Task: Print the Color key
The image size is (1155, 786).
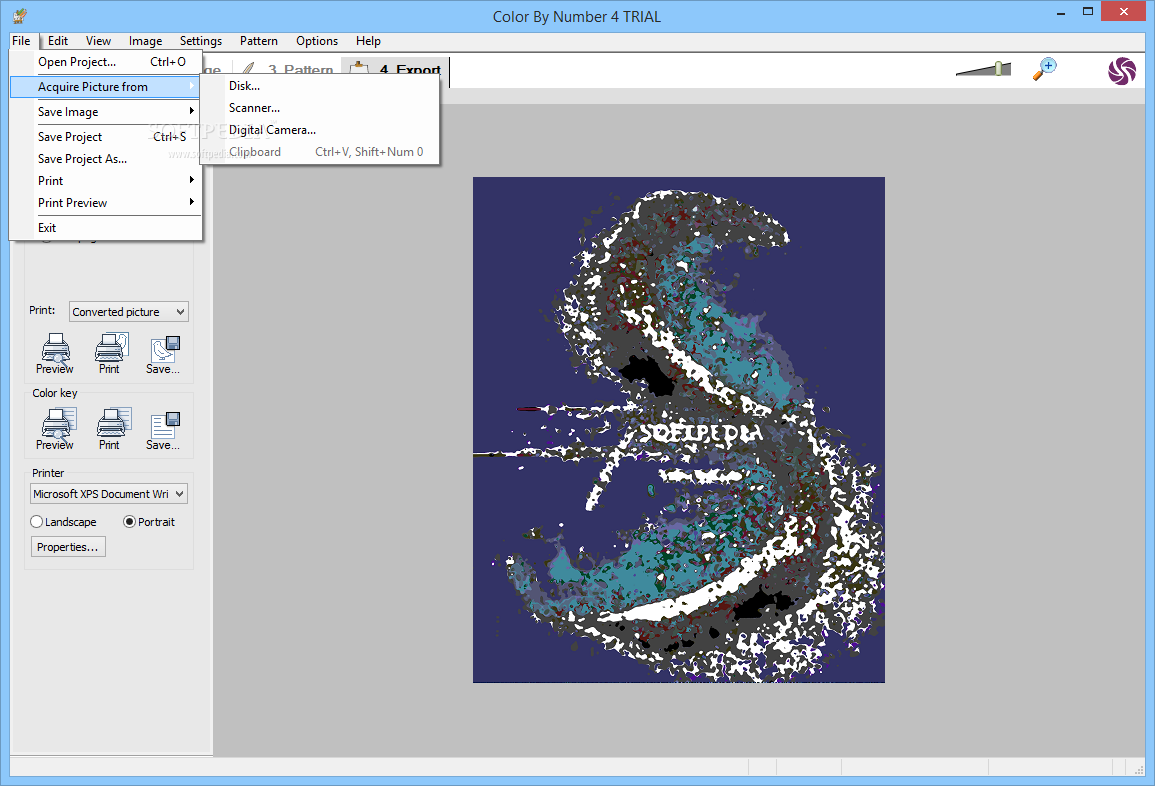Action: (111, 429)
